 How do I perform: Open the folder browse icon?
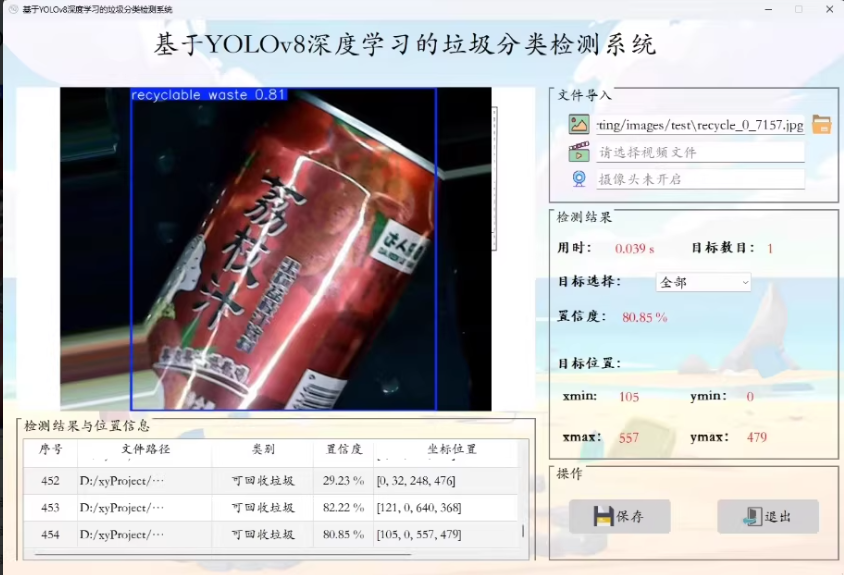821,124
